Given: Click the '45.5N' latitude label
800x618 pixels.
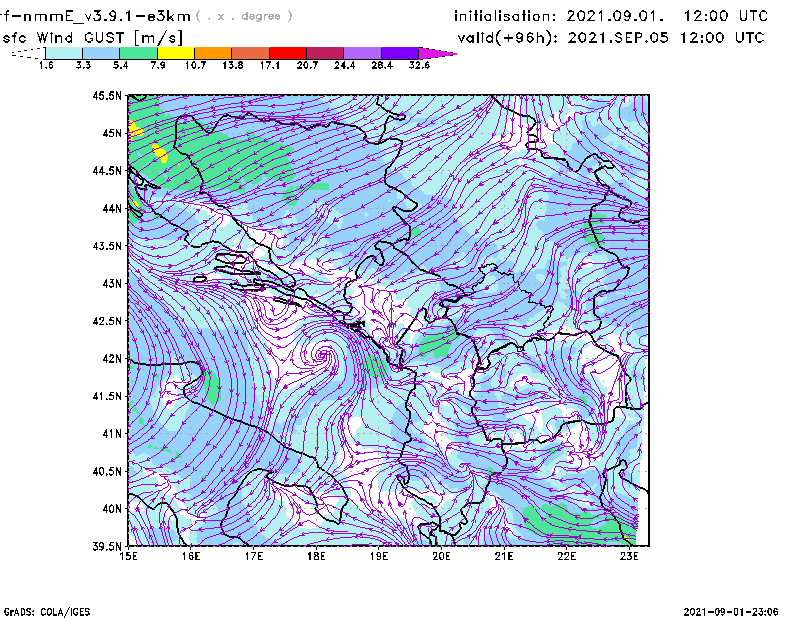Looking at the screenshot, I should point(107,95).
